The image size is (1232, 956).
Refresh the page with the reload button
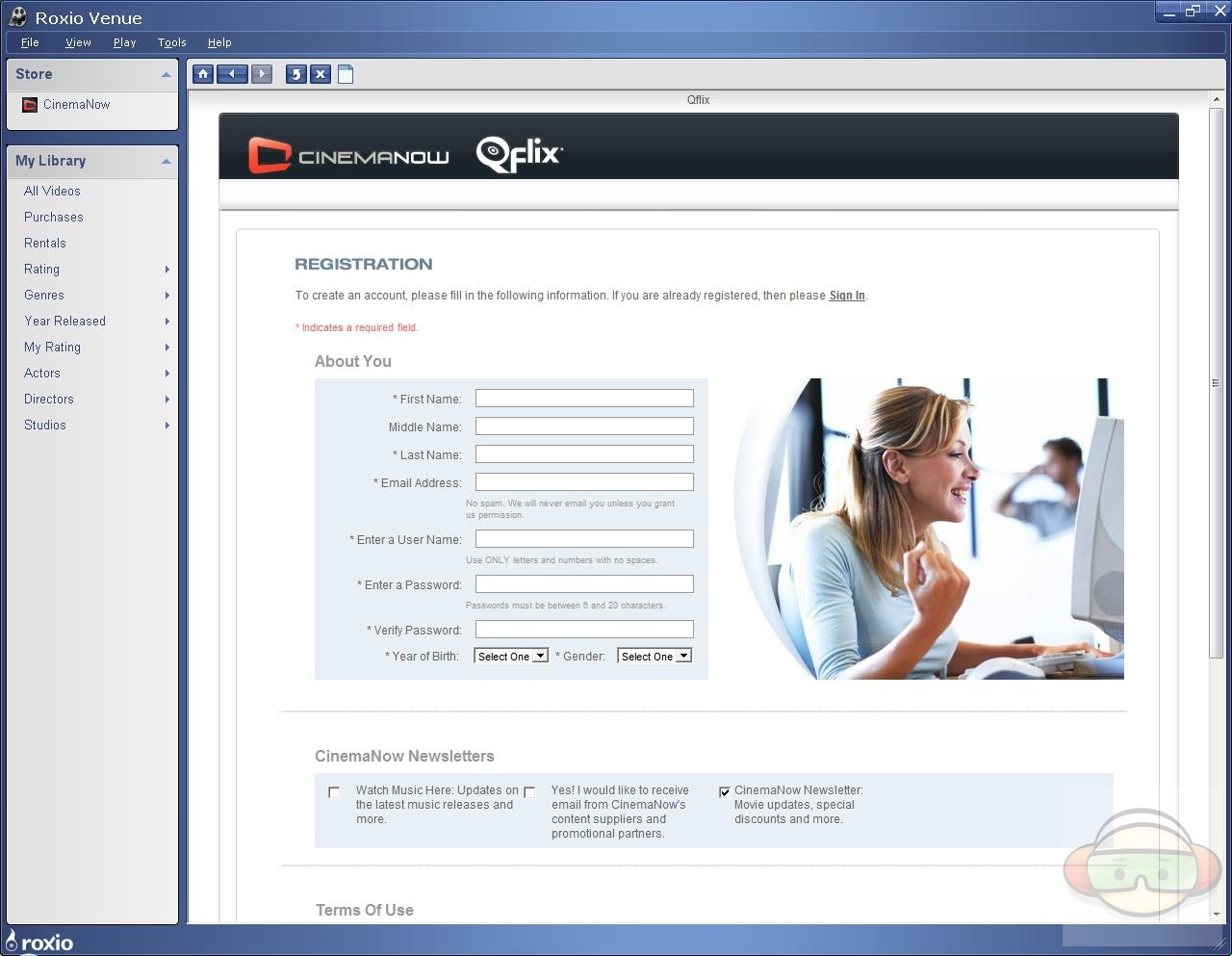click(296, 74)
